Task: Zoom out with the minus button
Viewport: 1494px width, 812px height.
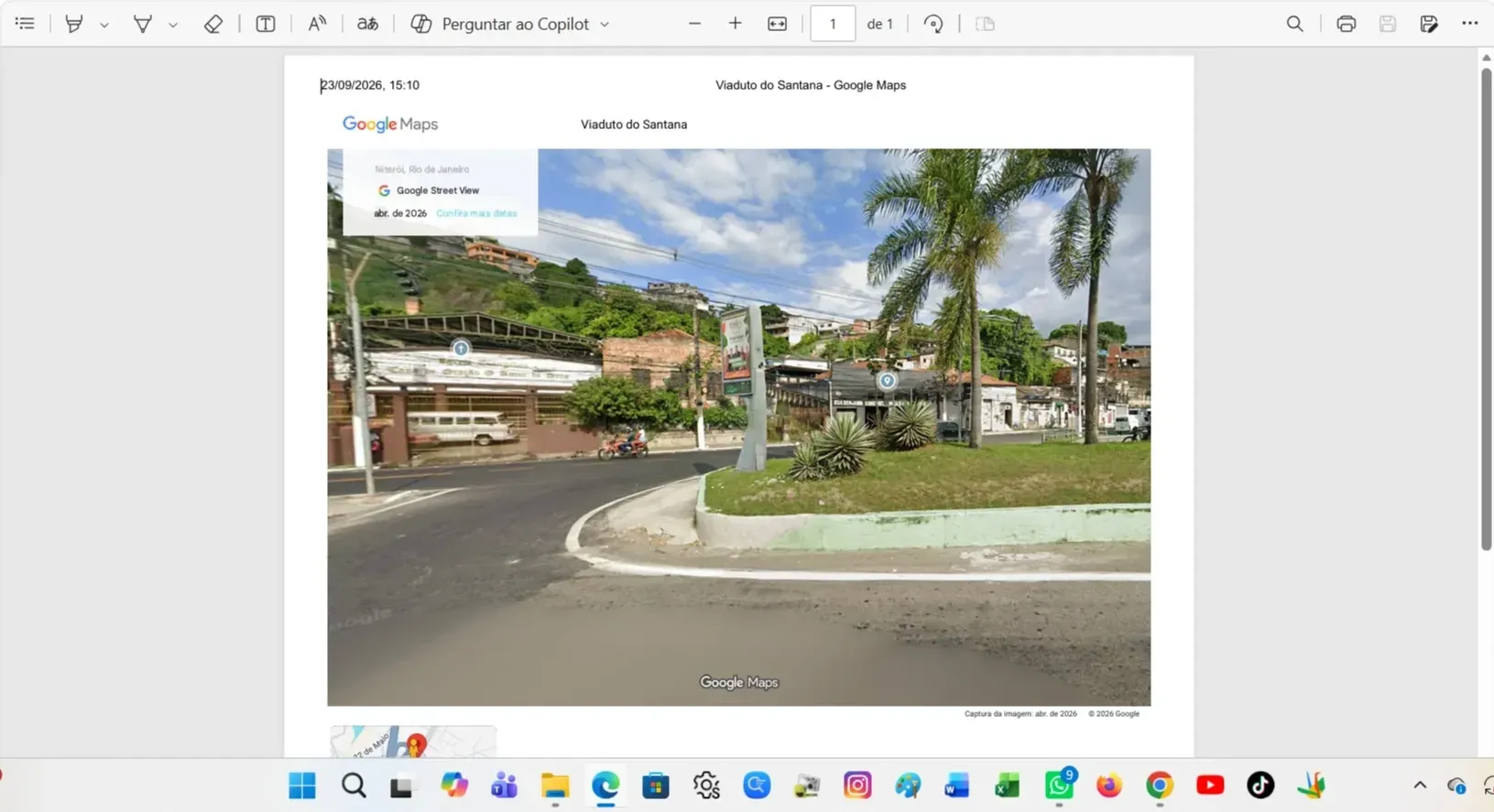Action: [694, 24]
